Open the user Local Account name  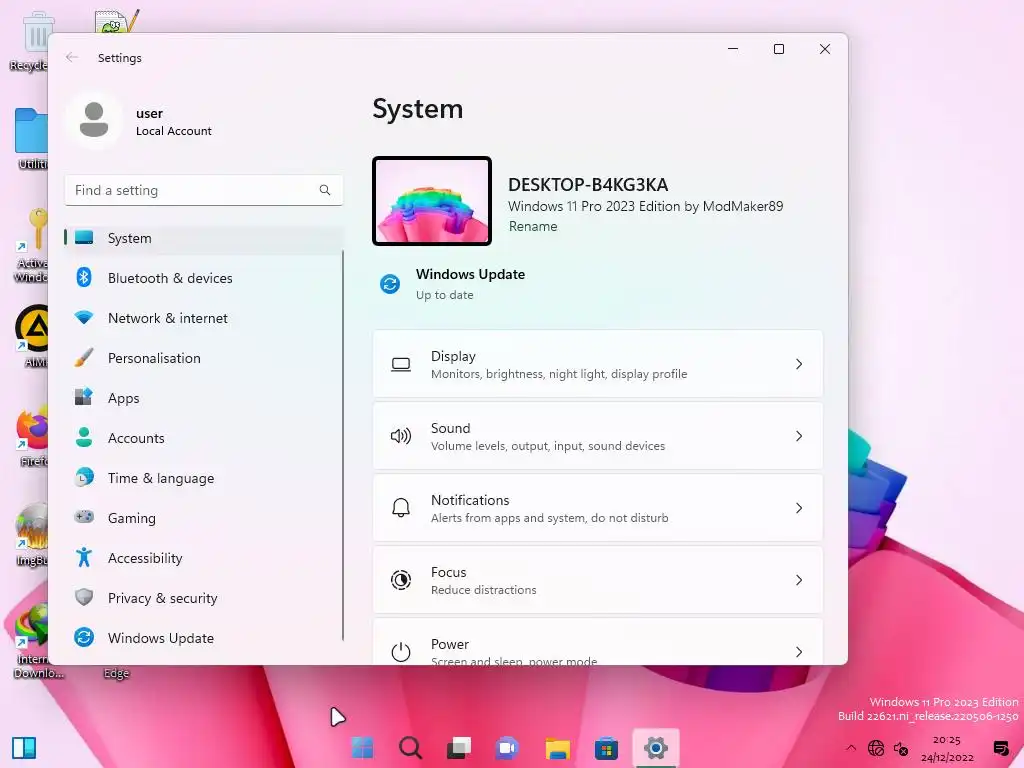(174, 121)
